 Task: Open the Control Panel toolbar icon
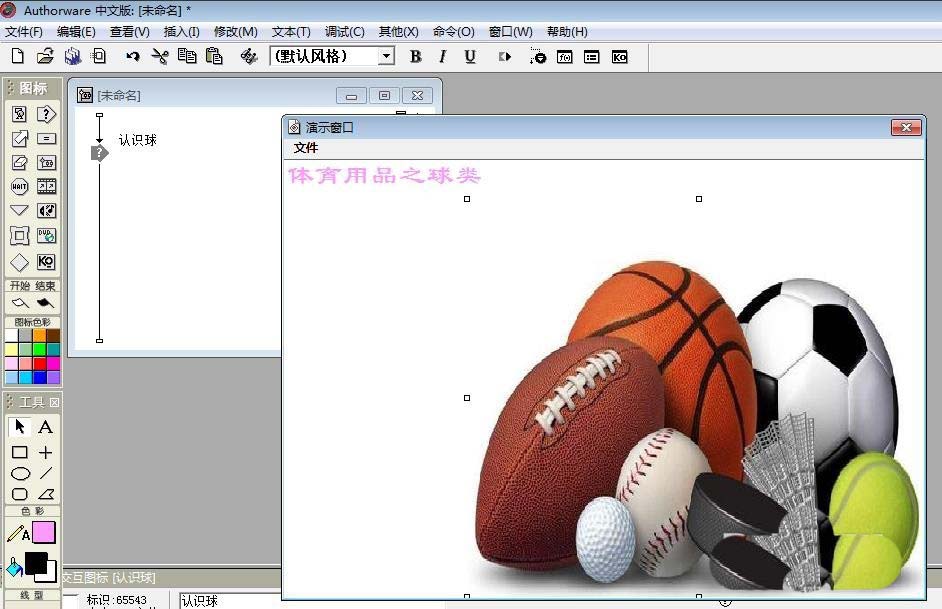tap(537, 56)
